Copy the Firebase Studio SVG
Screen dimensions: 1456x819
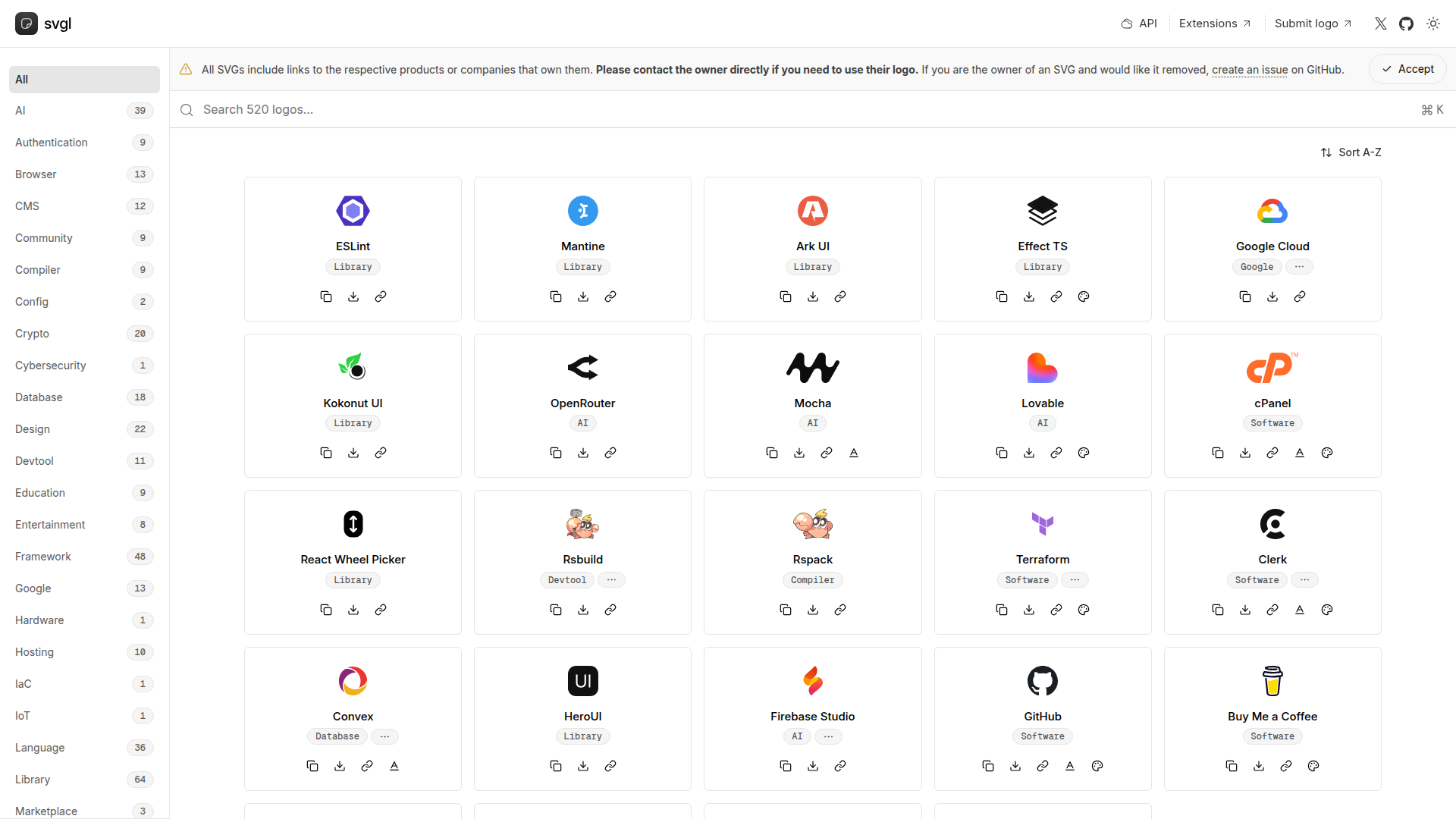(x=786, y=766)
